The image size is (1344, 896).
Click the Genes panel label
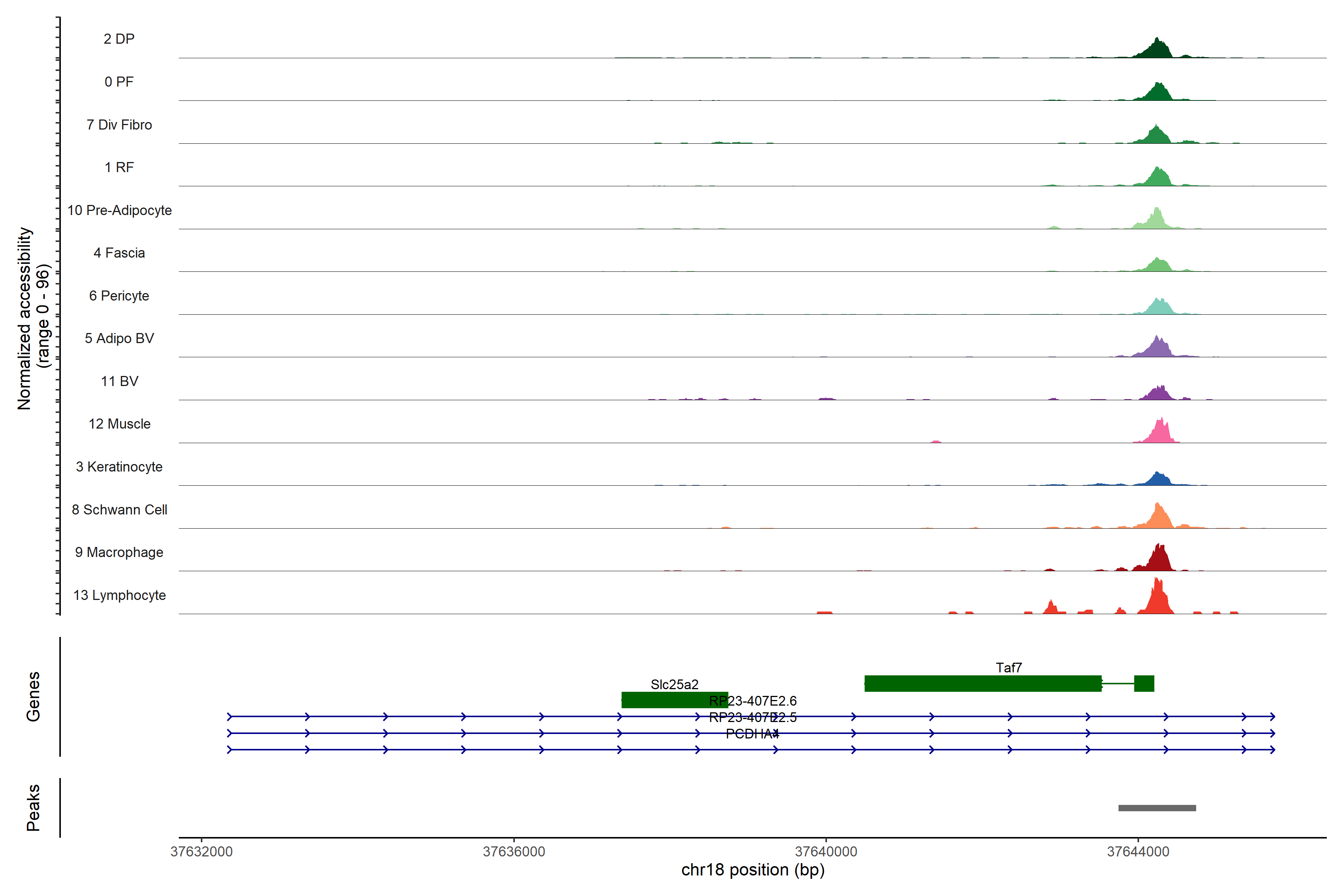(x=33, y=696)
